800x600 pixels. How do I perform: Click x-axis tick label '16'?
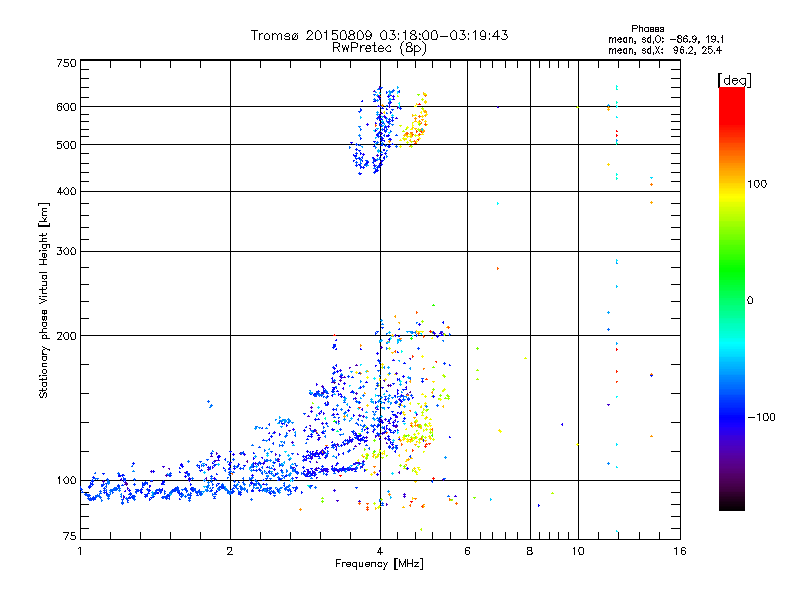680,551
